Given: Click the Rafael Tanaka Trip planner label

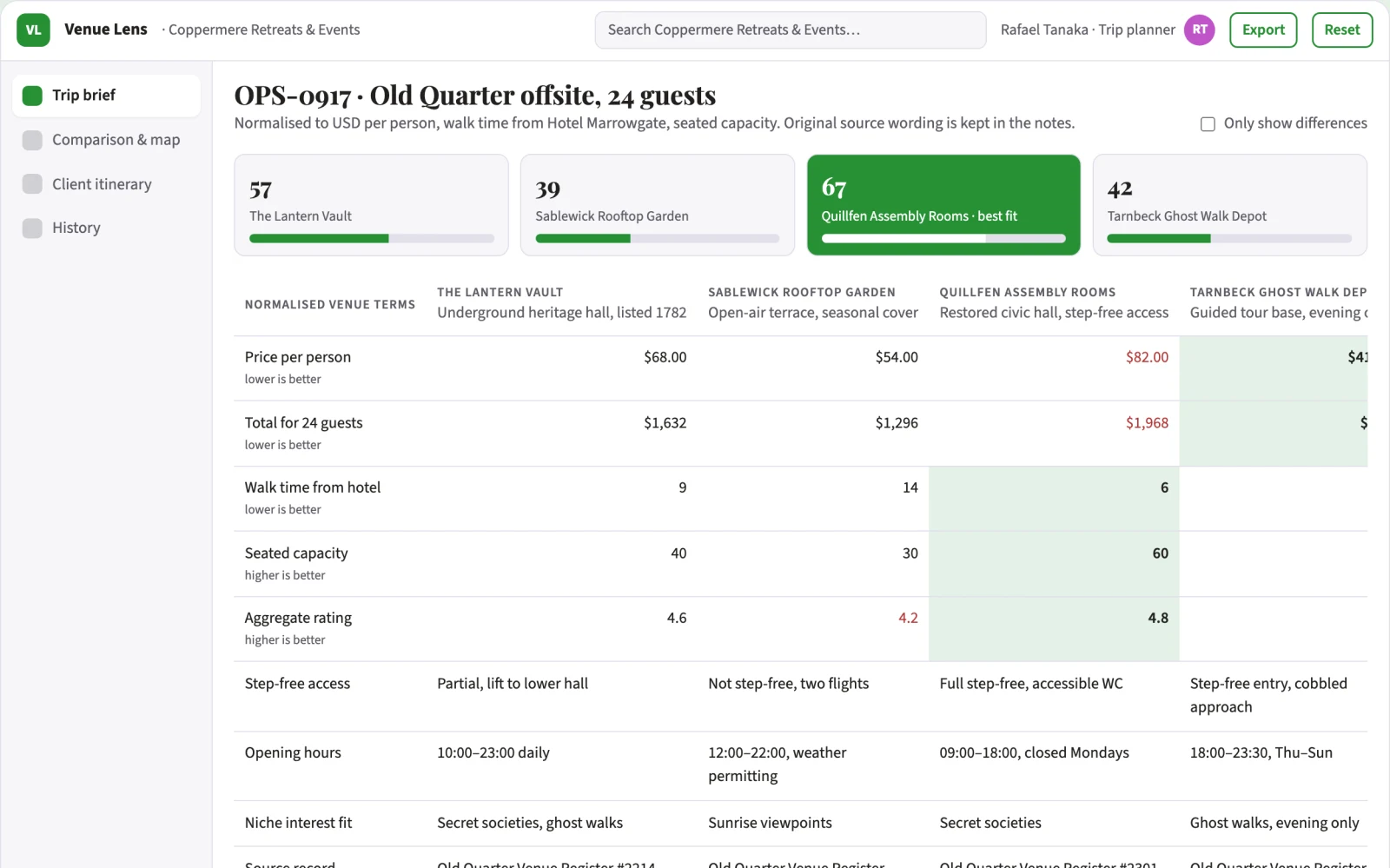Looking at the screenshot, I should click(1088, 30).
